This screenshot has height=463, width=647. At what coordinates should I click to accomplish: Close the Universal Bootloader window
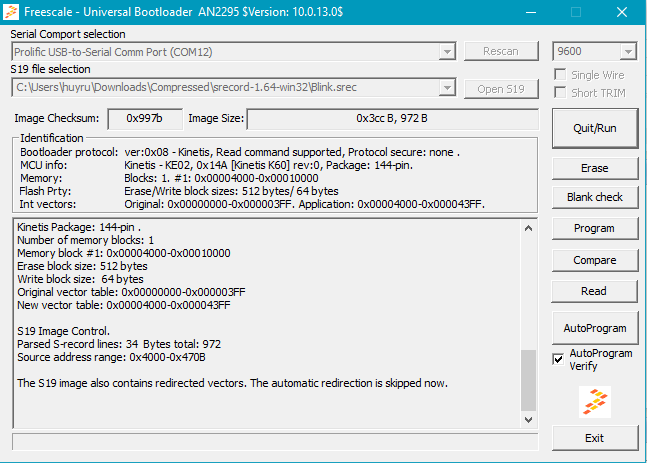pyautogui.click(x=622, y=12)
